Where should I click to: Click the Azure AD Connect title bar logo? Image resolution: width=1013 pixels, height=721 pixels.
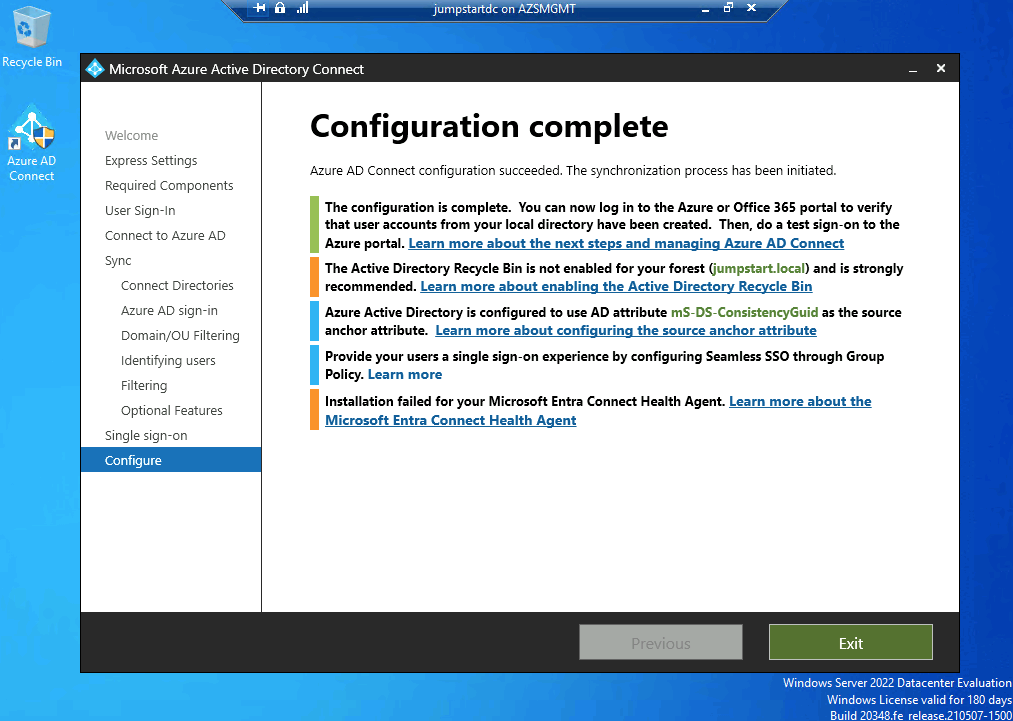point(95,68)
